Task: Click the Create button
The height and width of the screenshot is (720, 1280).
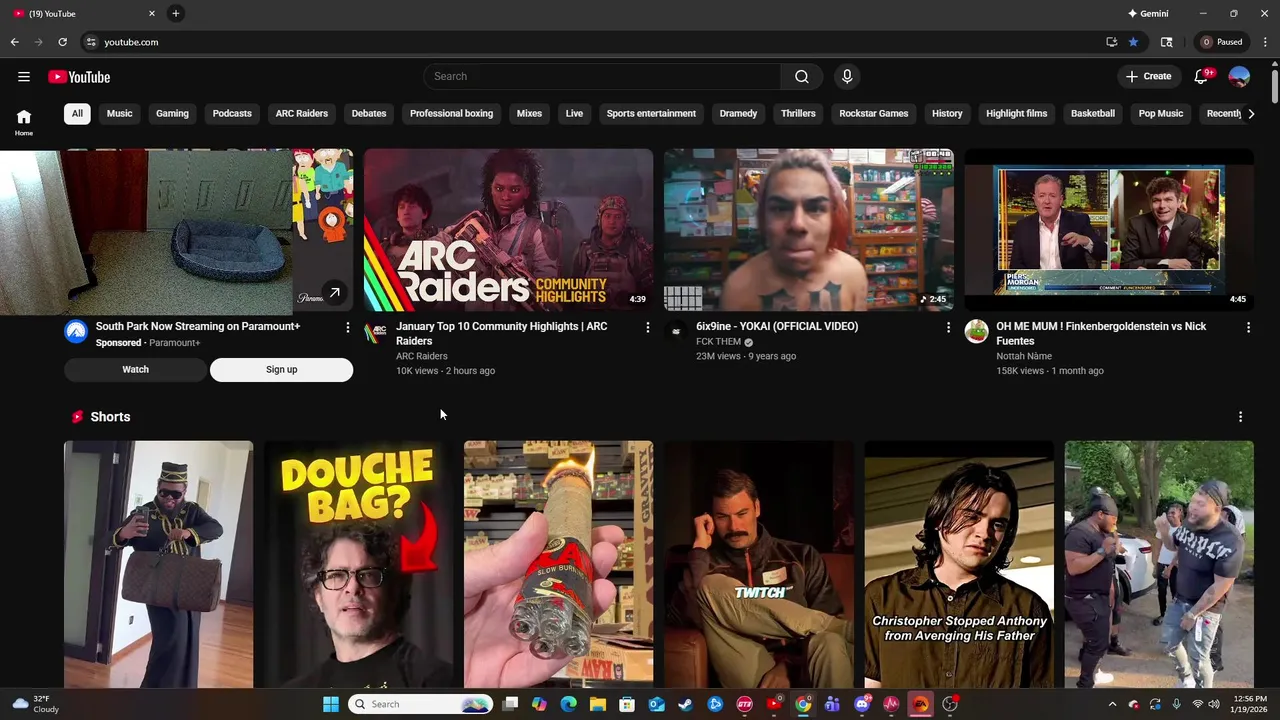Action: click(x=1148, y=77)
